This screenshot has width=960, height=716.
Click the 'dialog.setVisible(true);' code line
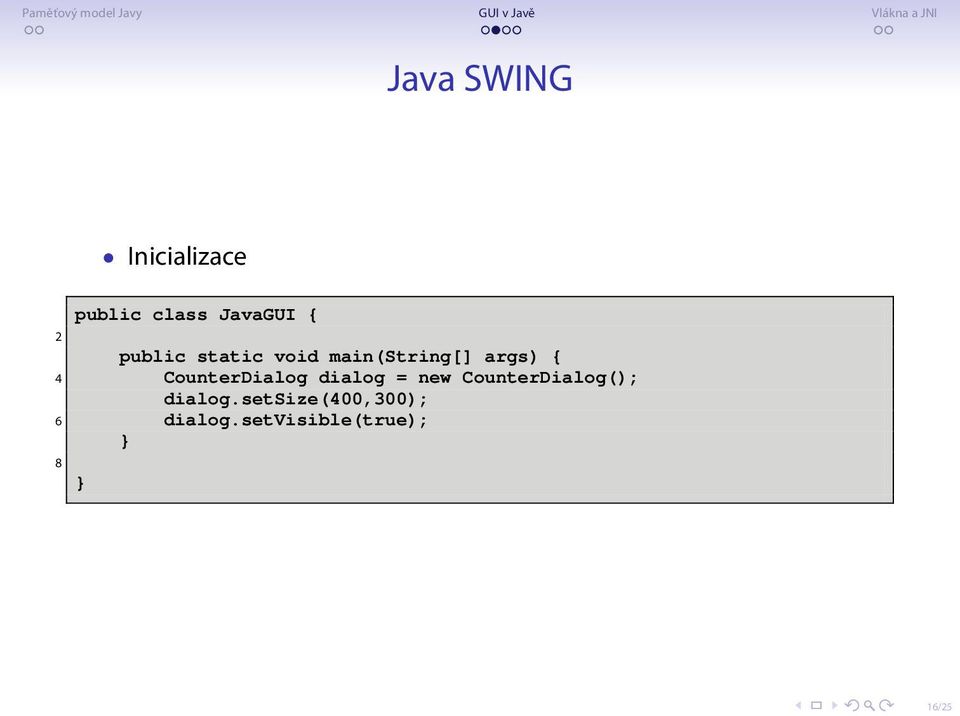click(x=295, y=420)
